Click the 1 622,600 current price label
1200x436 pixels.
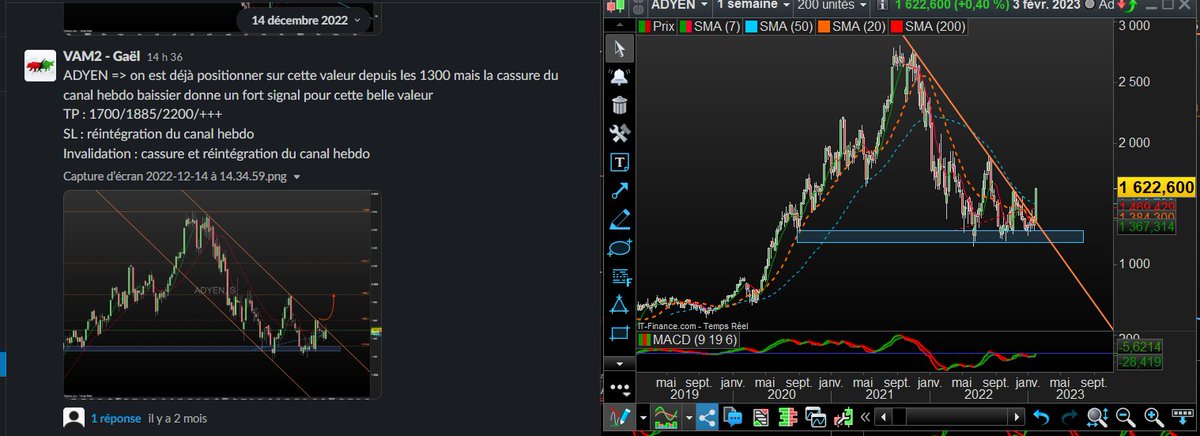pos(1156,187)
